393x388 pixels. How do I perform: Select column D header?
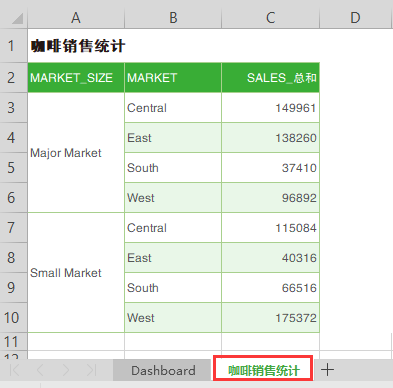click(x=355, y=18)
